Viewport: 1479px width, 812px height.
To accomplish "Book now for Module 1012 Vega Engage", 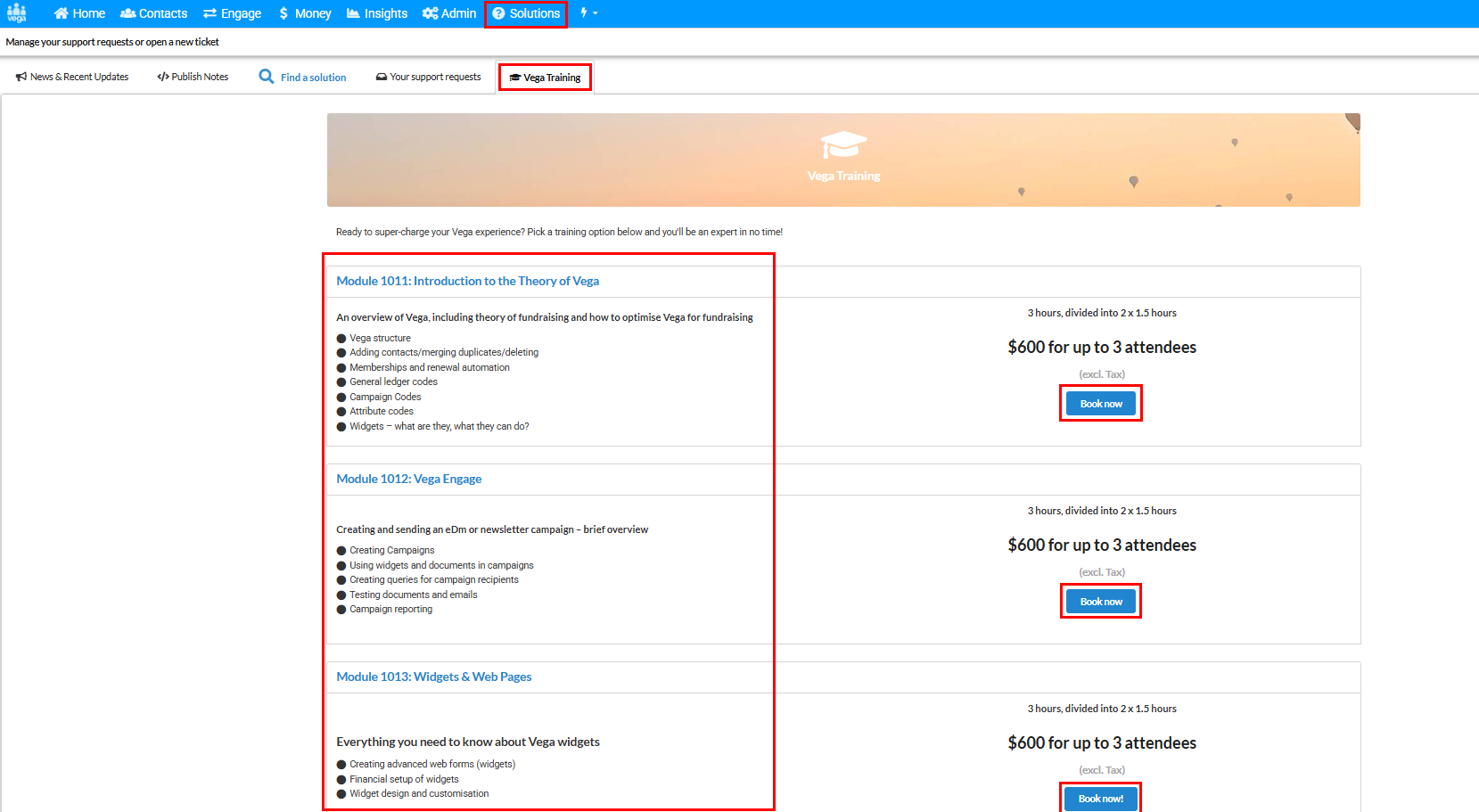I will pos(1101,602).
